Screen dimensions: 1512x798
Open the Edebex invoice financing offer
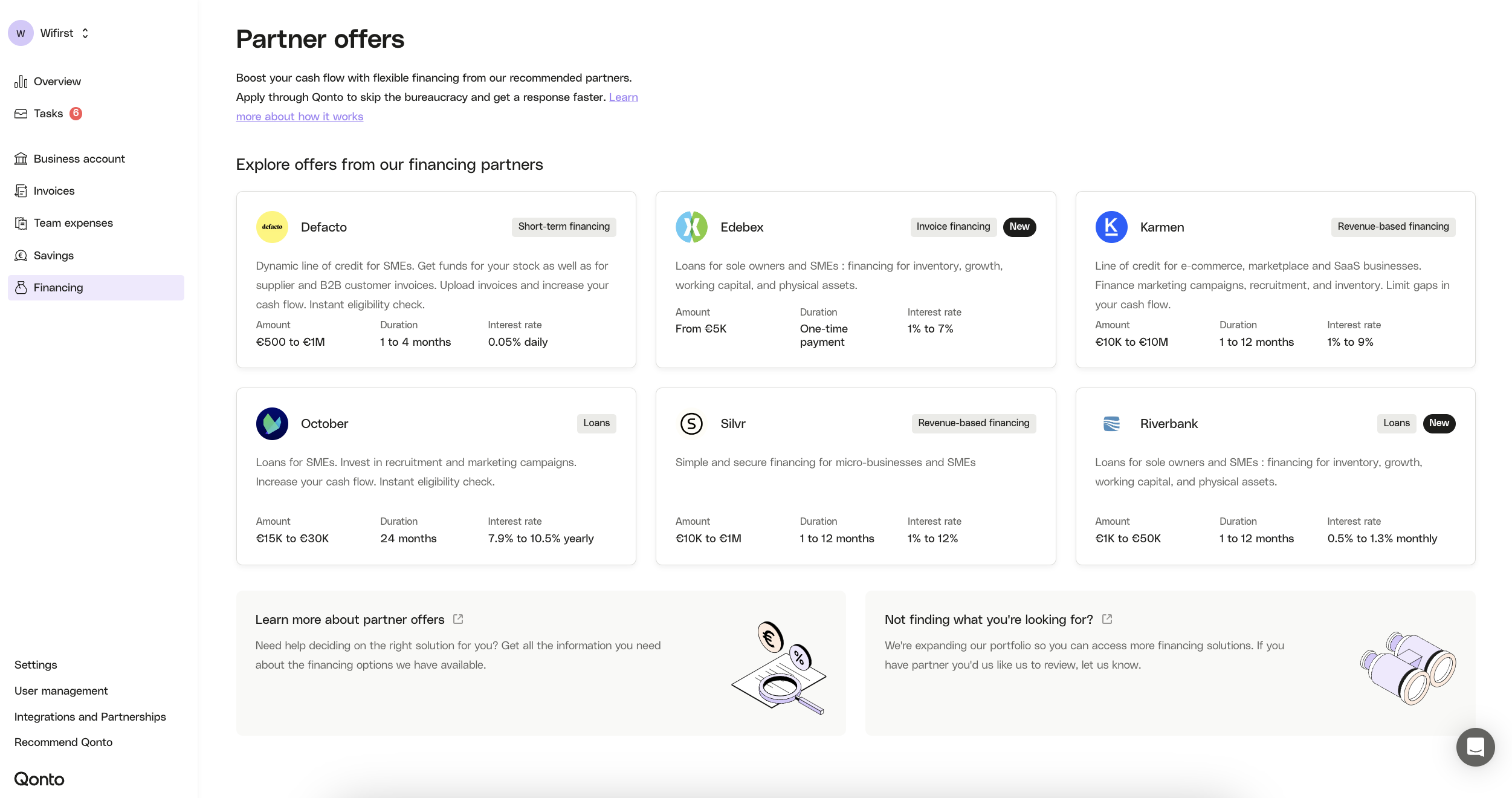pyautogui.click(x=855, y=279)
